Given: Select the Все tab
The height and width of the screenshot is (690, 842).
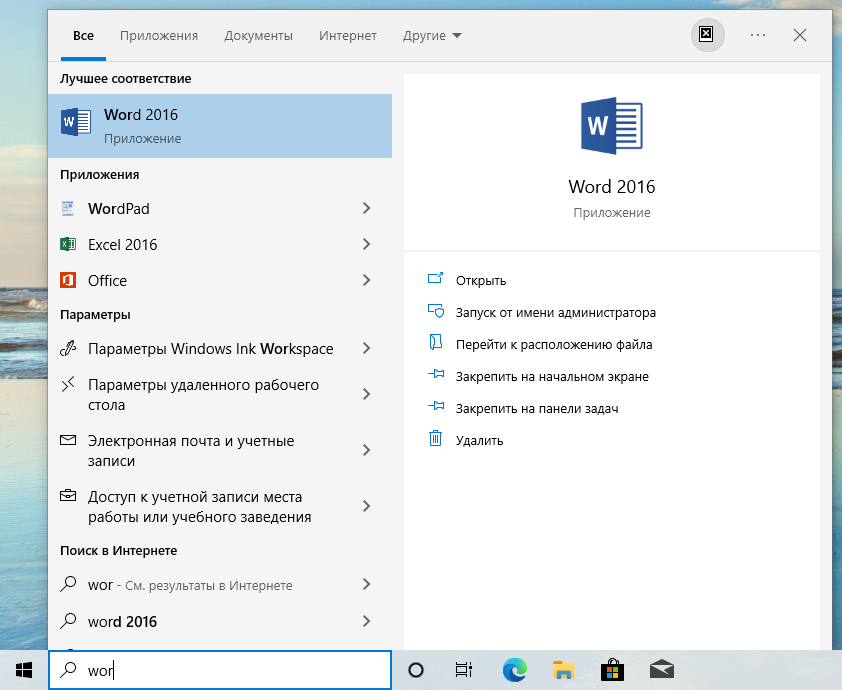Looking at the screenshot, I should coord(83,35).
